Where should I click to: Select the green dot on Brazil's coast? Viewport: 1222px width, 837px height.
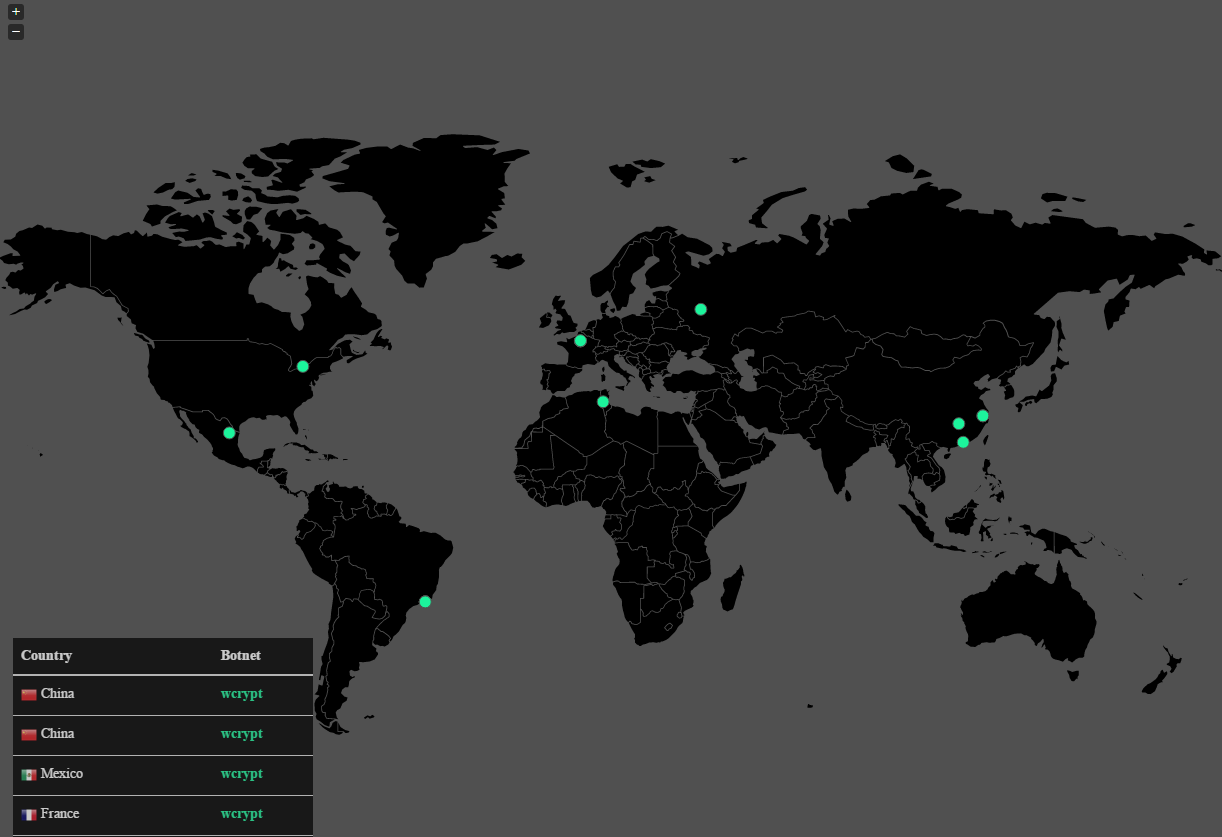[425, 601]
